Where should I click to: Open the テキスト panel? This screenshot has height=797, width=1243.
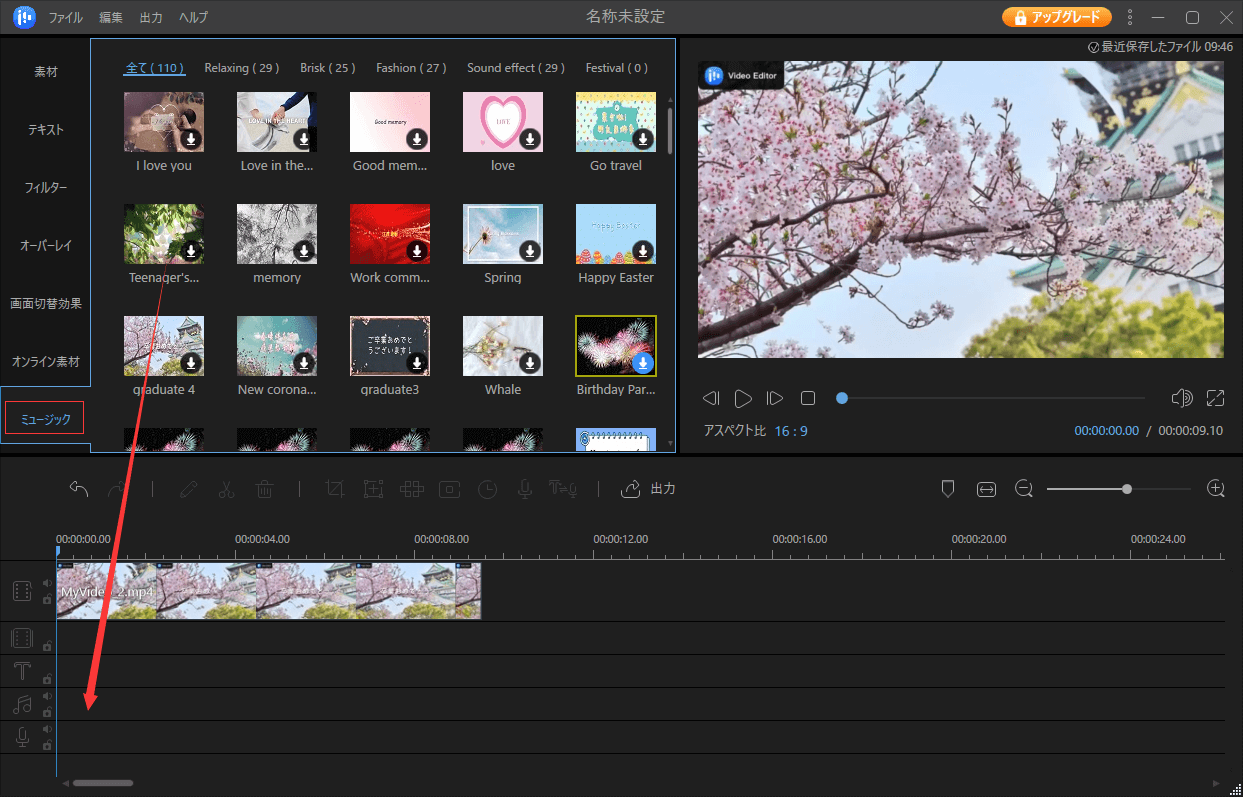(x=46, y=130)
